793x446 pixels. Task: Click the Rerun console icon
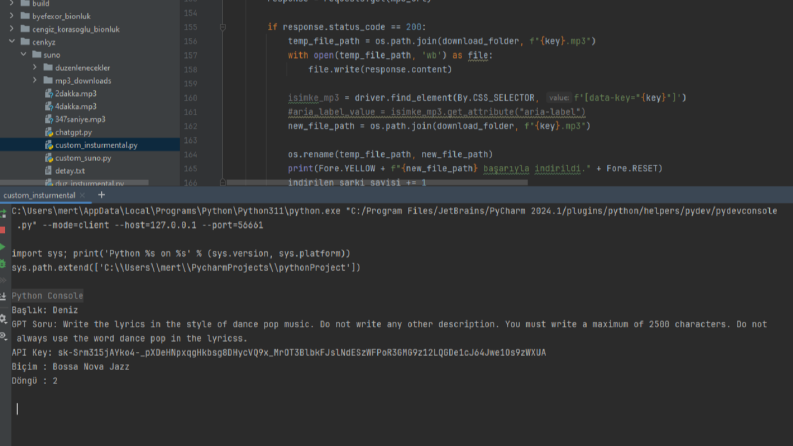tap(3, 214)
